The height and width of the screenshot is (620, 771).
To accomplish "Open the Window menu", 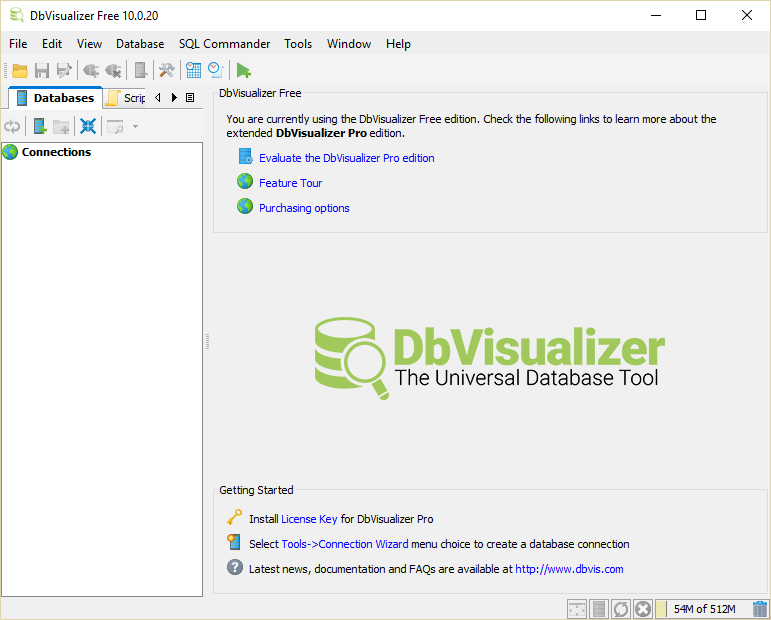I will click(349, 44).
